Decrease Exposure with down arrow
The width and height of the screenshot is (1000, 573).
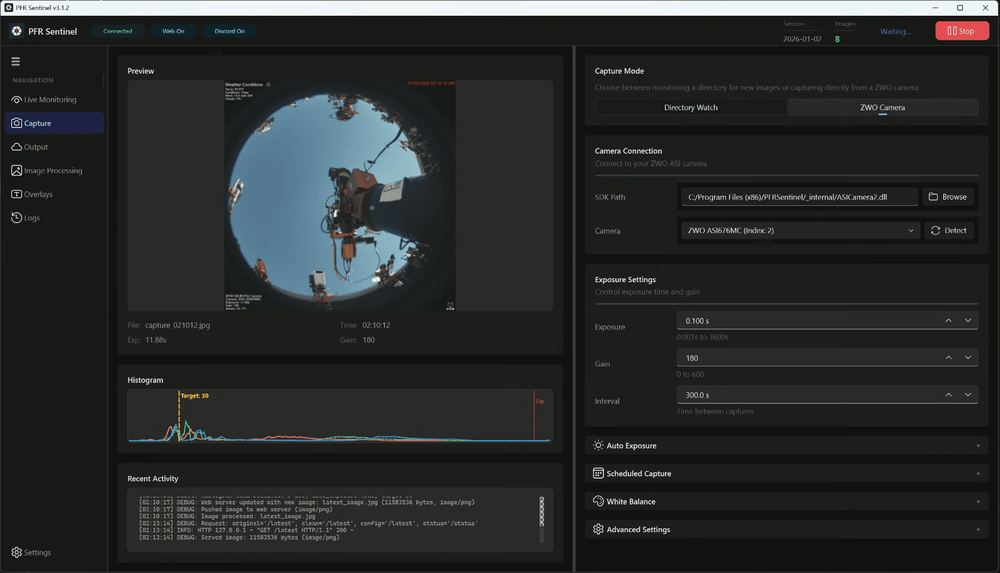[x=968, y=320]
